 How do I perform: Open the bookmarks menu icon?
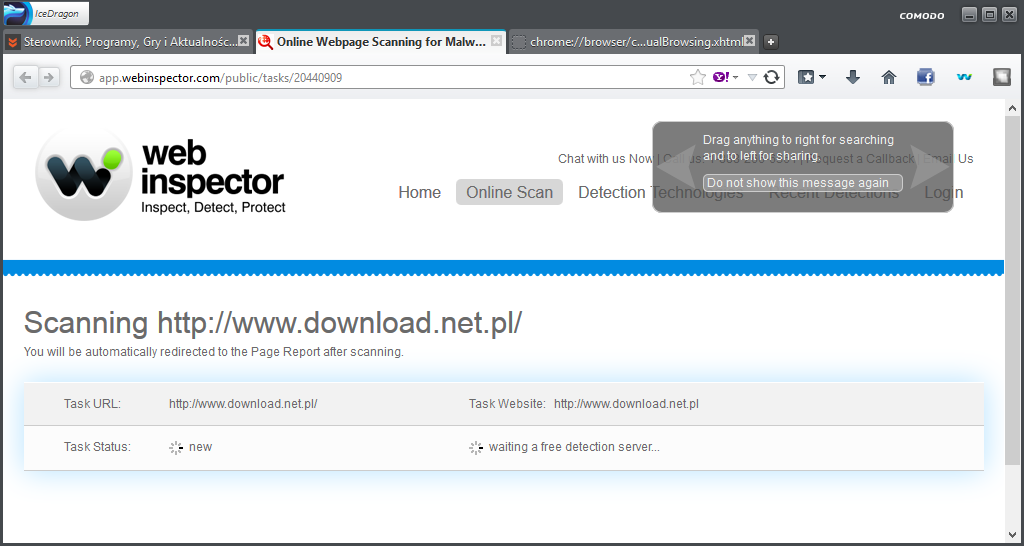807,77
